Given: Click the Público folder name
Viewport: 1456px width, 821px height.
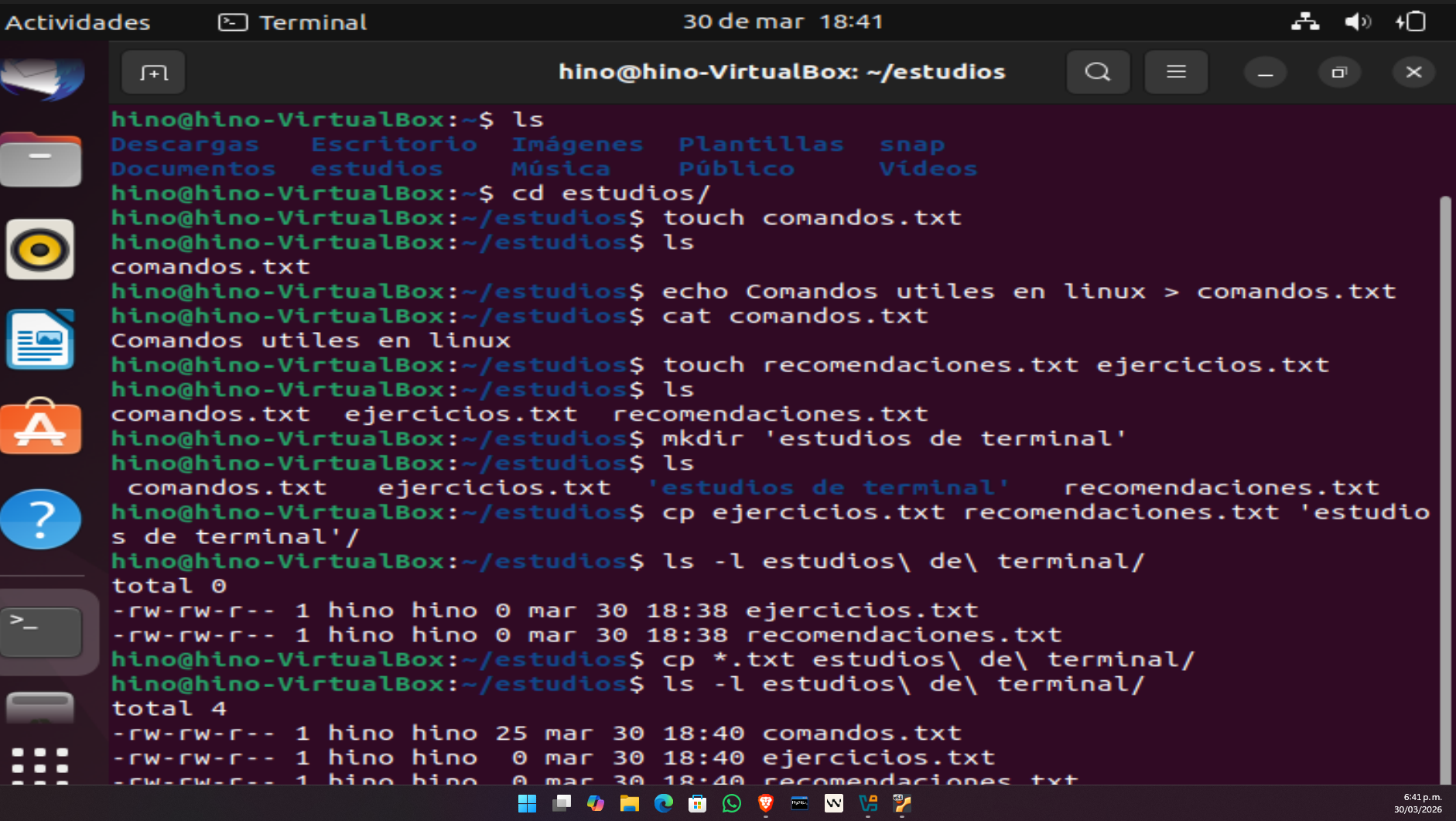Looking at the screenshot, I should coord(737,169).
